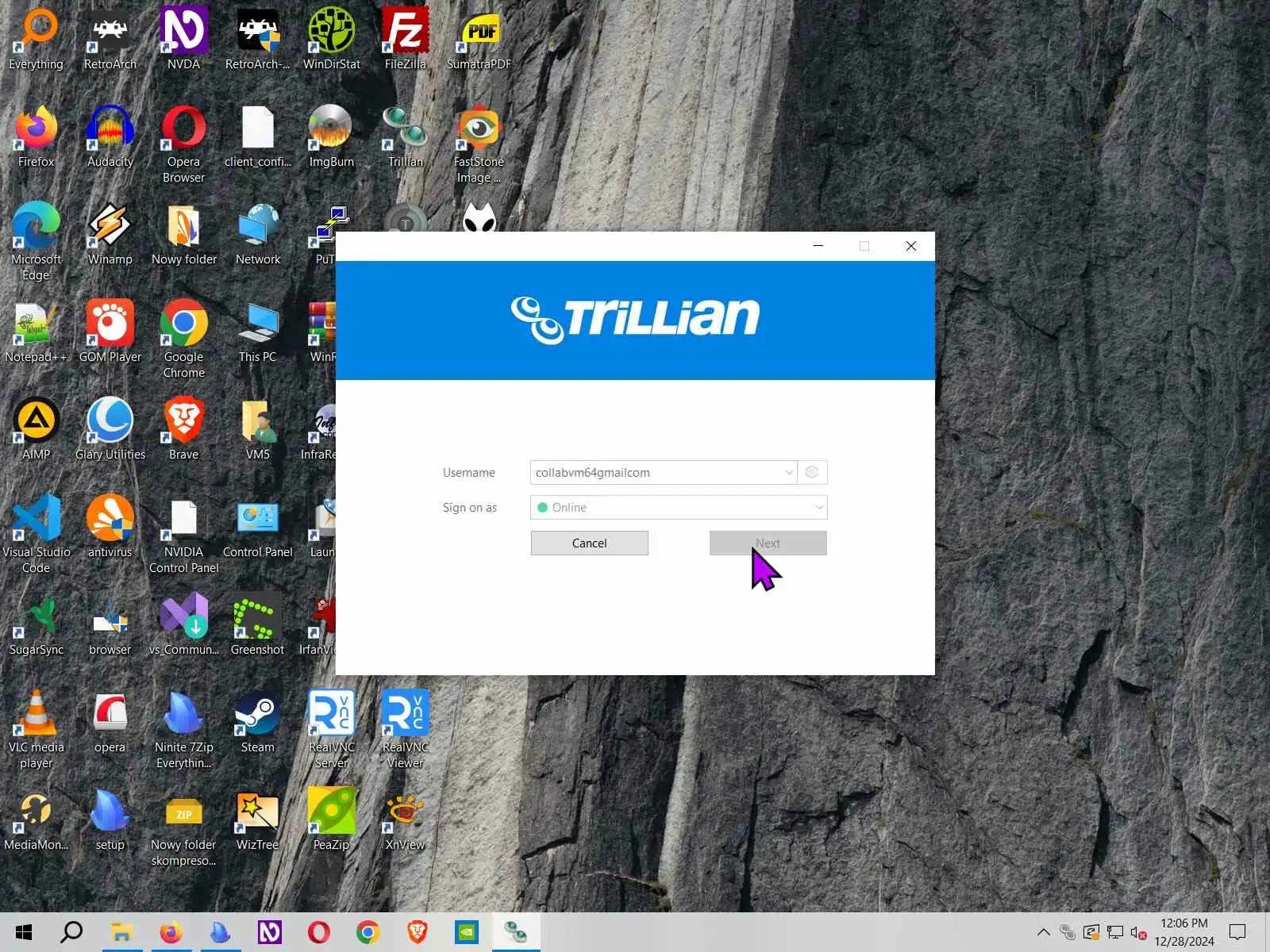Select the Firefox desktop shortcut

click(37, 136)
